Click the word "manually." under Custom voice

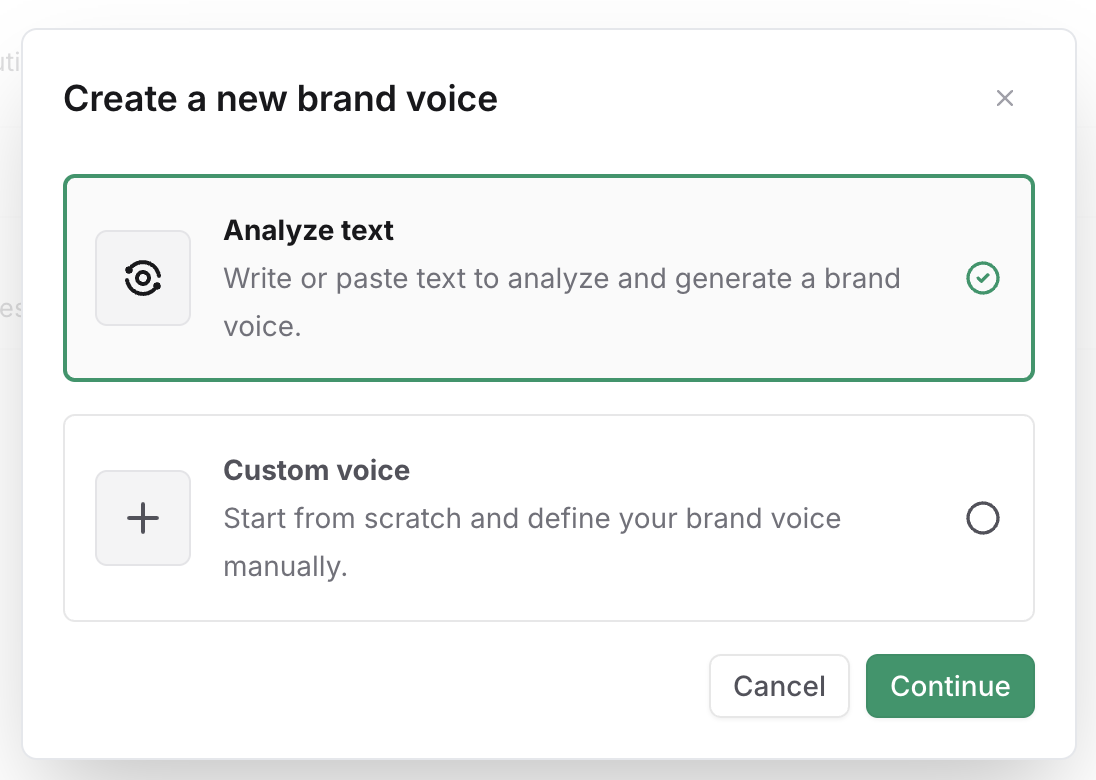(284, 566)
